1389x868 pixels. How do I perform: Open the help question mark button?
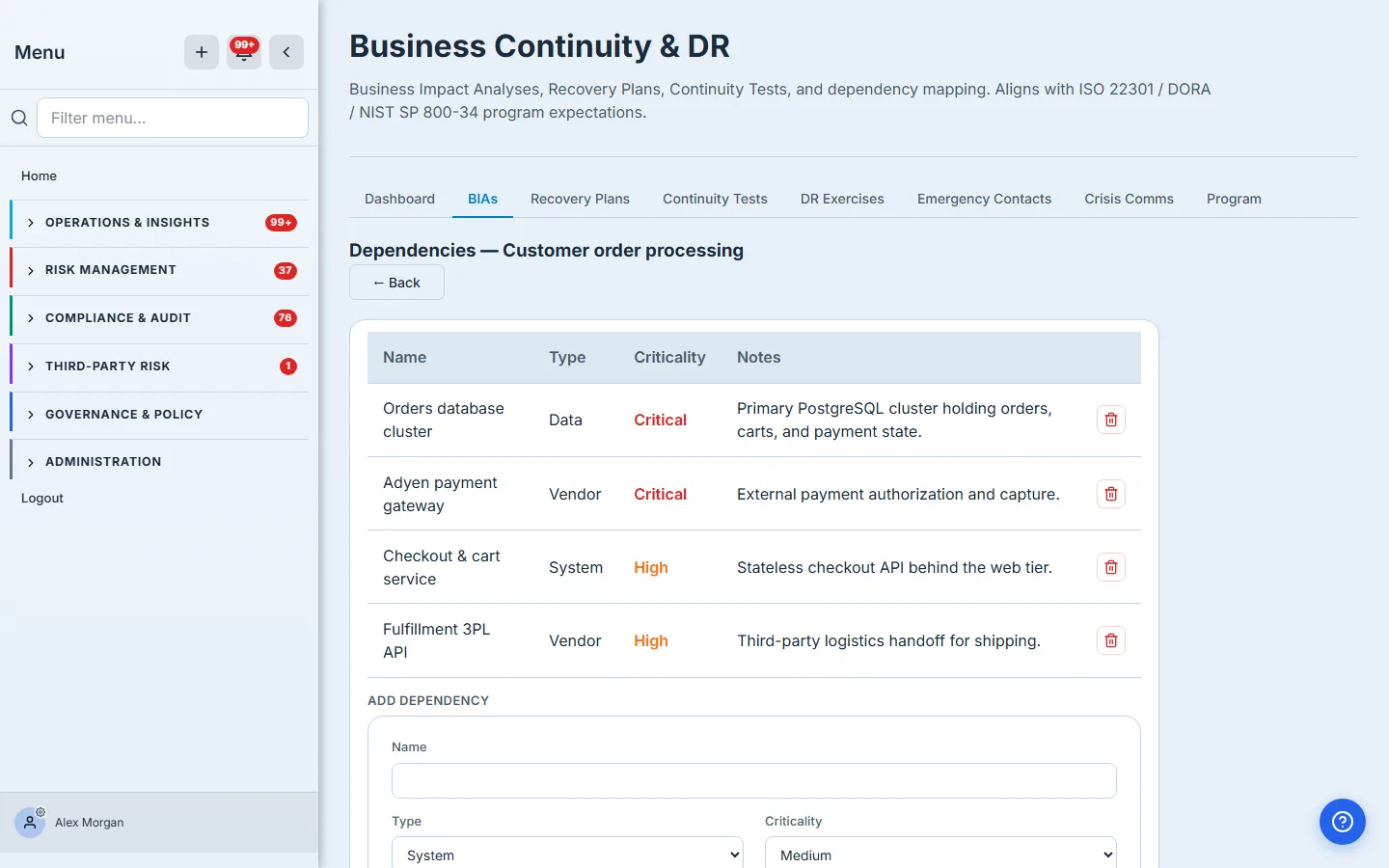point(1343,822)
